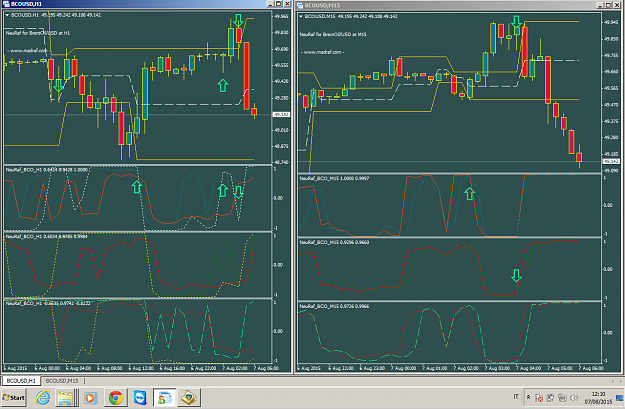The height and width of the screenshot is (409, 625).
Task: Open the clock showing 12:30
Action: coord(598,397)
